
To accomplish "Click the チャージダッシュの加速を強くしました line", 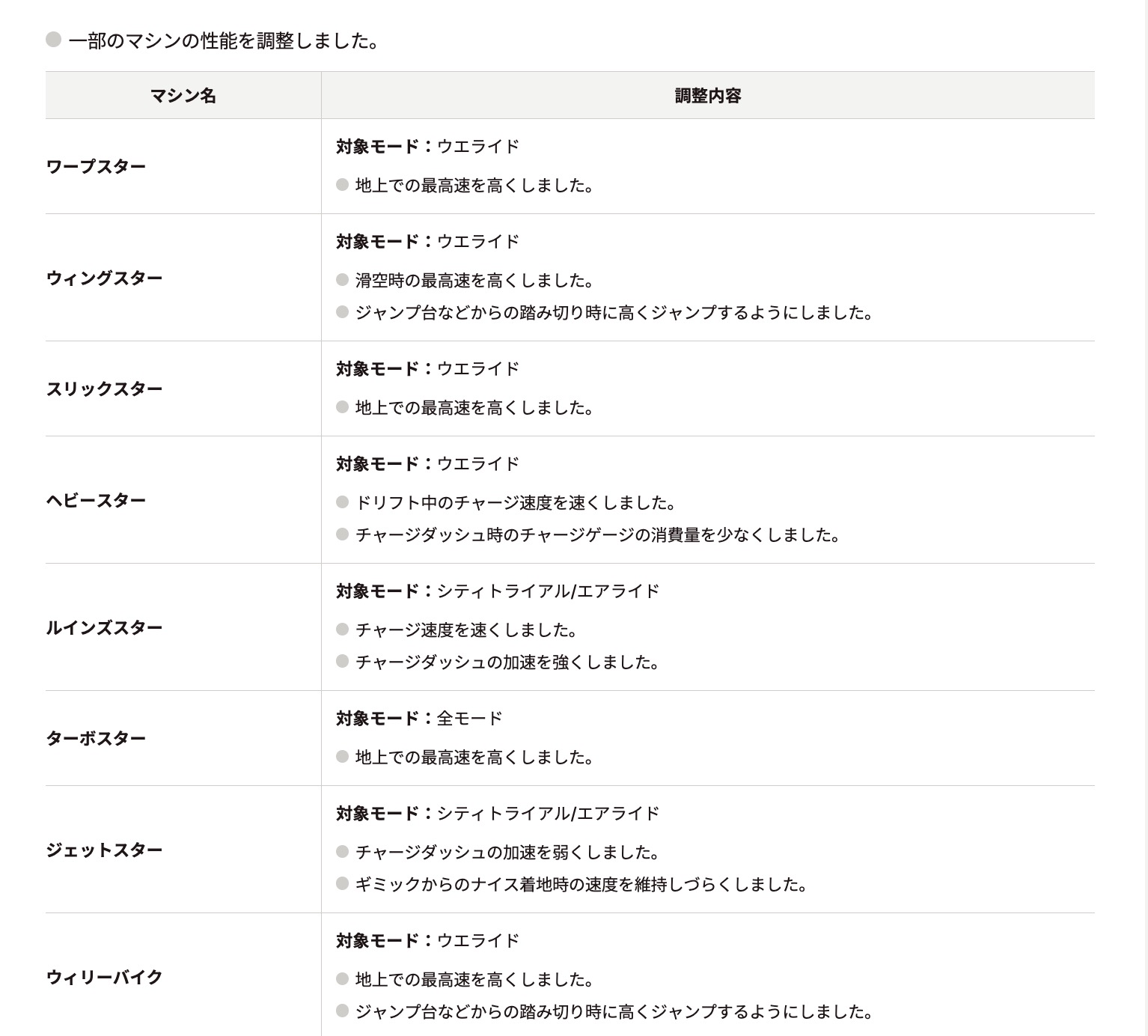I will [x=507, y=662].
